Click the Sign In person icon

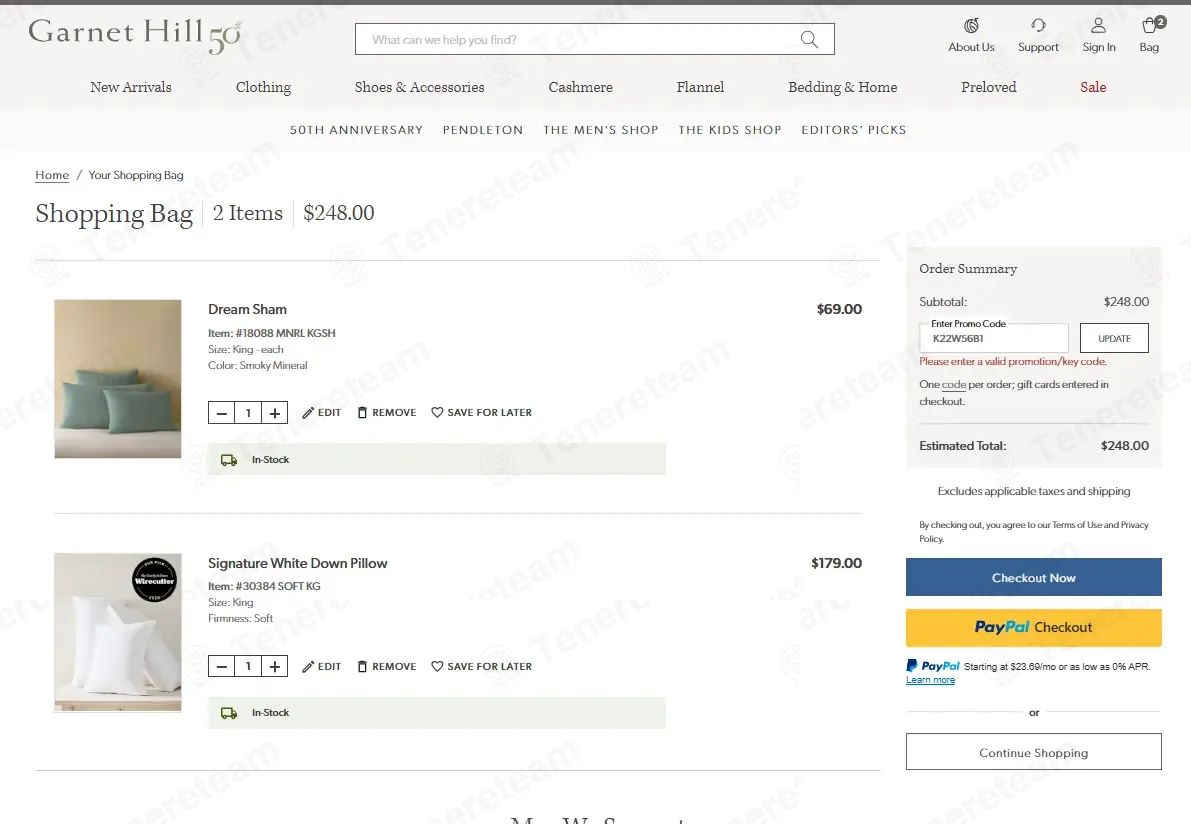click(x=1098, y=26)
